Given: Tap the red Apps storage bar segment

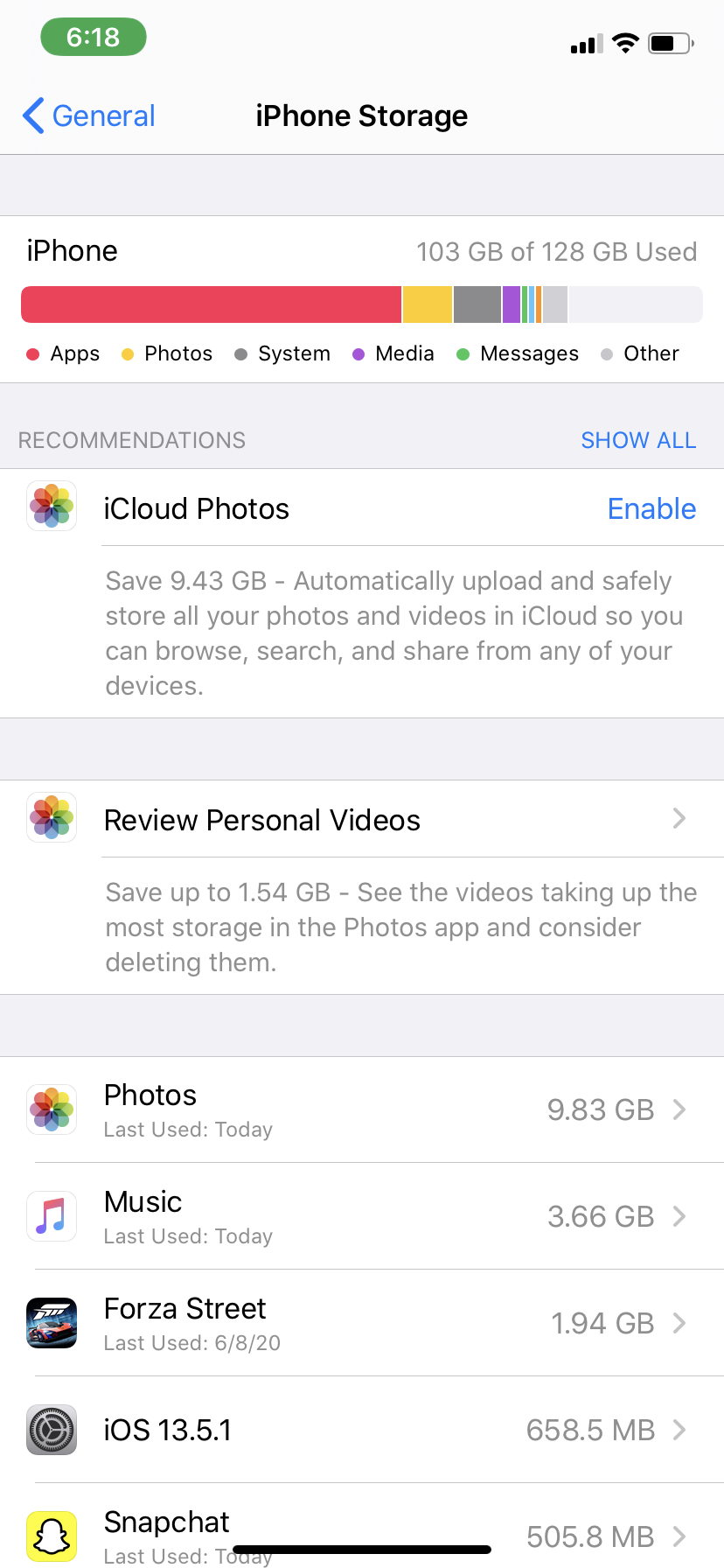Looking at the screenshot, I should tap(211, 304).
